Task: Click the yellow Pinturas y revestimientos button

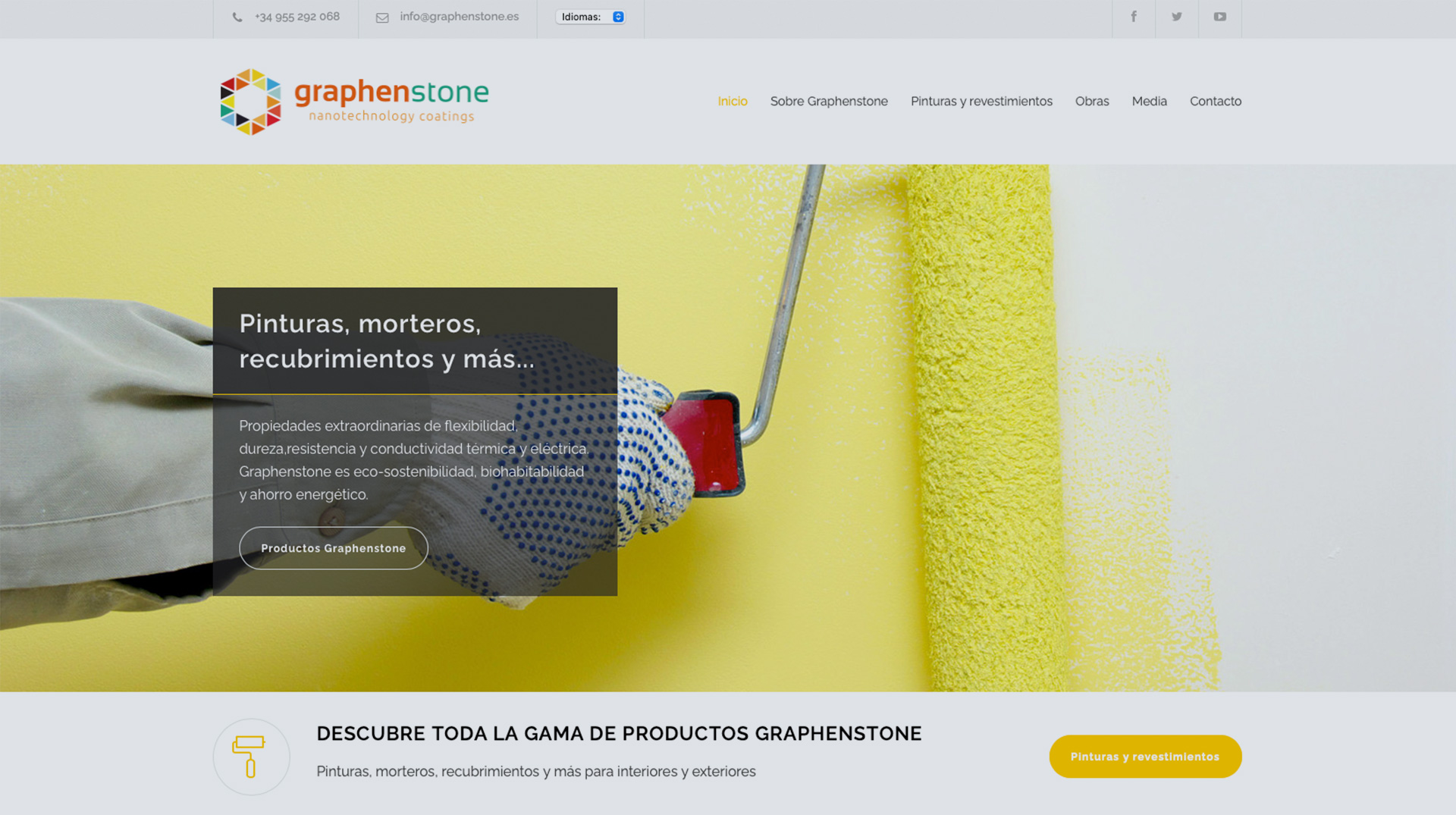Action: (x=1145, y=757)
